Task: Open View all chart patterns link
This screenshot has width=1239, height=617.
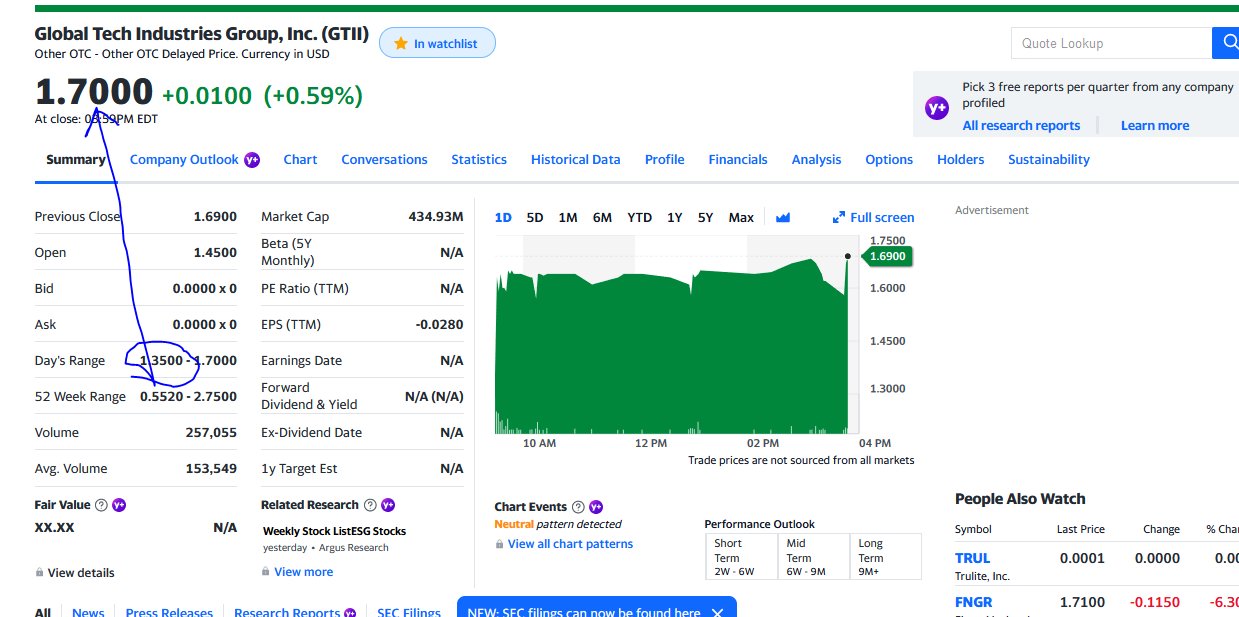Action: point(564,544)
